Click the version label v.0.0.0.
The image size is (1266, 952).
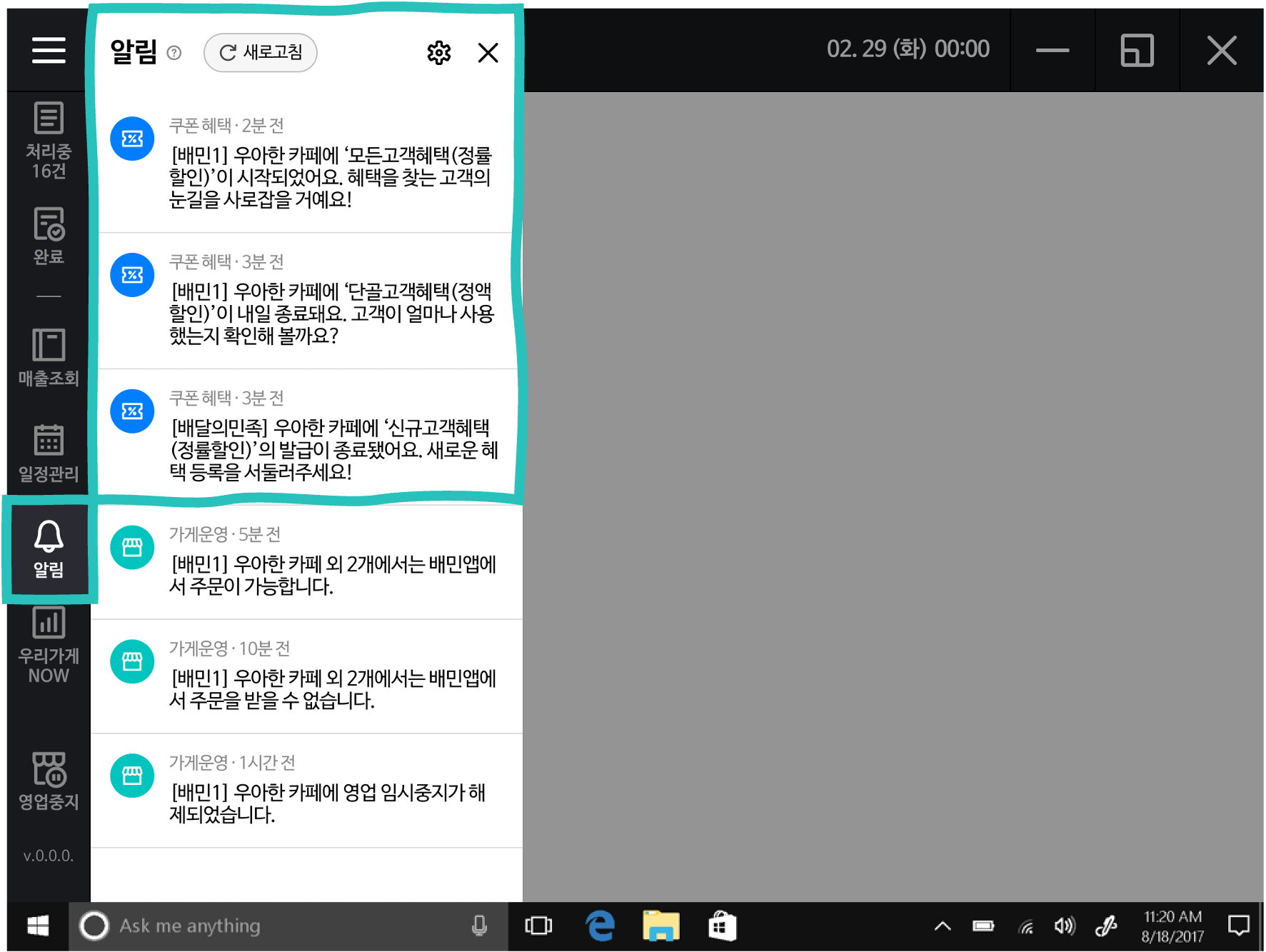(49, 856)
